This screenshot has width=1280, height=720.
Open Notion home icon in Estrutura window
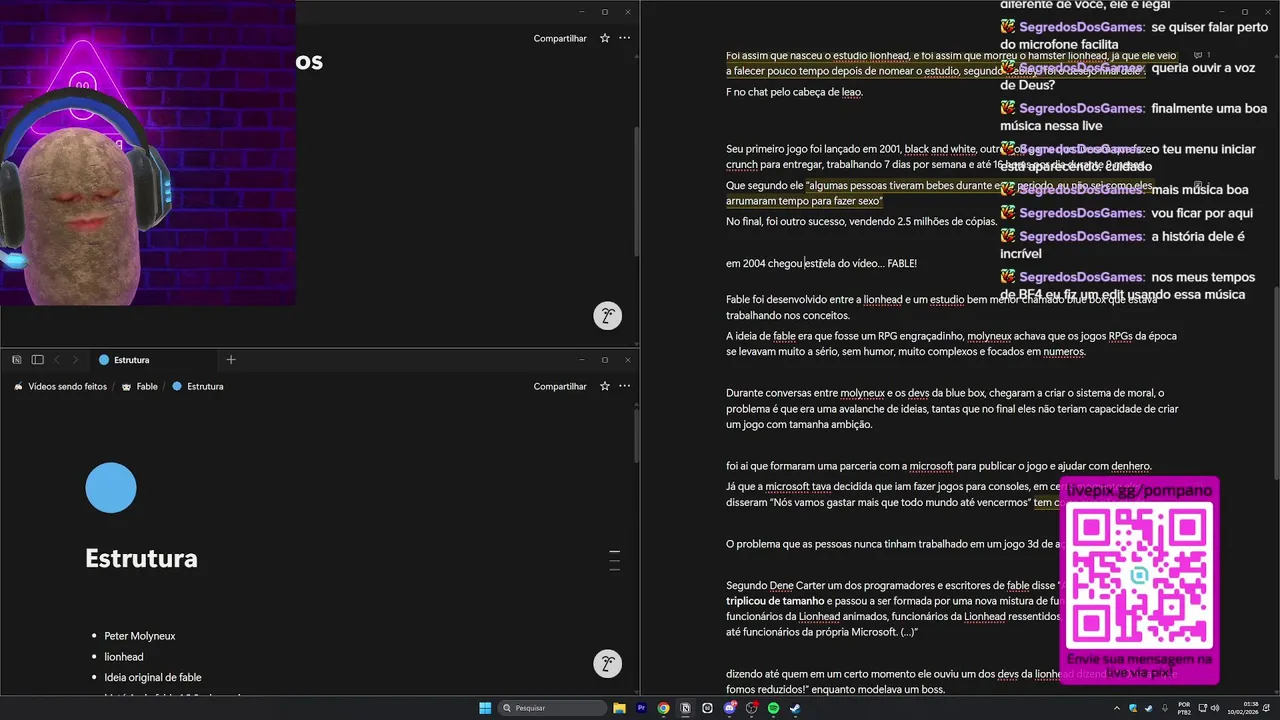click(17, 360)
